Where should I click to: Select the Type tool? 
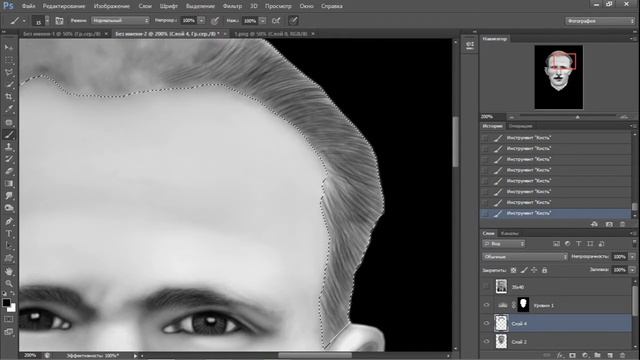pyautogui.click(x=9, y=234)
